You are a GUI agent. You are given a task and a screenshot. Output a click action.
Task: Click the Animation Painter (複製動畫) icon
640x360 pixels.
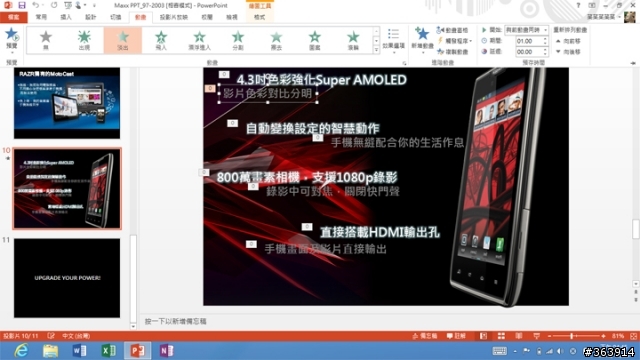pos(440,52)
